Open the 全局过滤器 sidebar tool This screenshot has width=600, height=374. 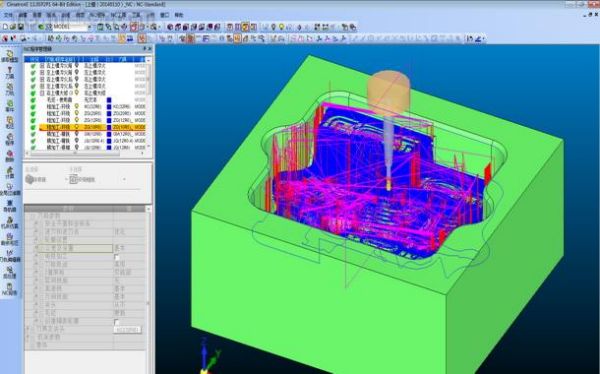(x=10, y=189)
